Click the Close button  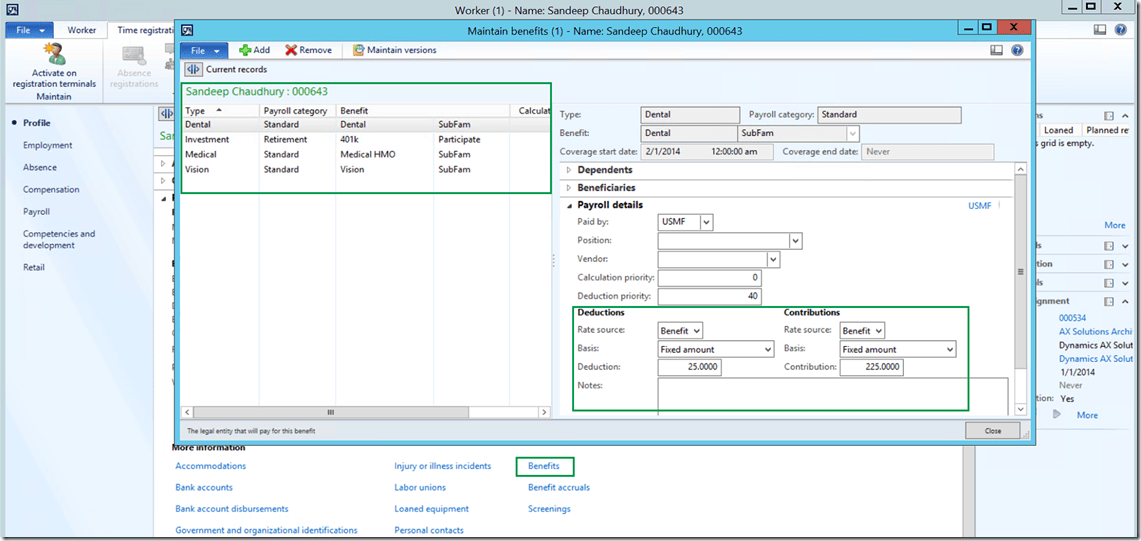point(992,431)
